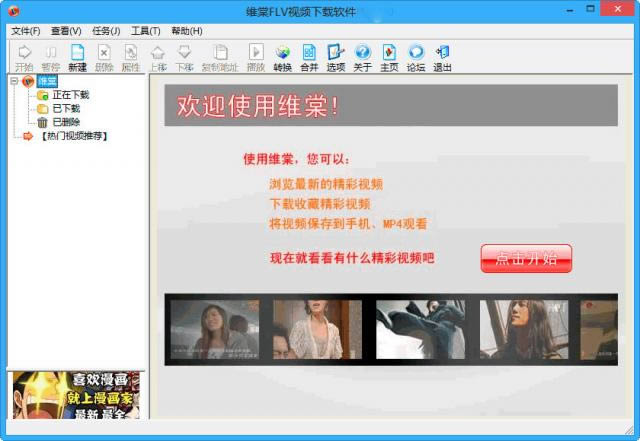This screenshot has height=441, width=640.
Task: Click the red 点击开始 button
Action: [526, 258]
